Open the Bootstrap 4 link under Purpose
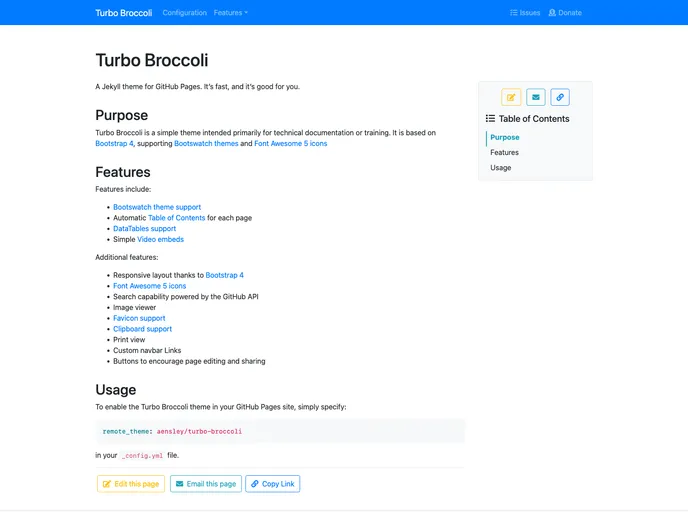 tap(114, 143)
